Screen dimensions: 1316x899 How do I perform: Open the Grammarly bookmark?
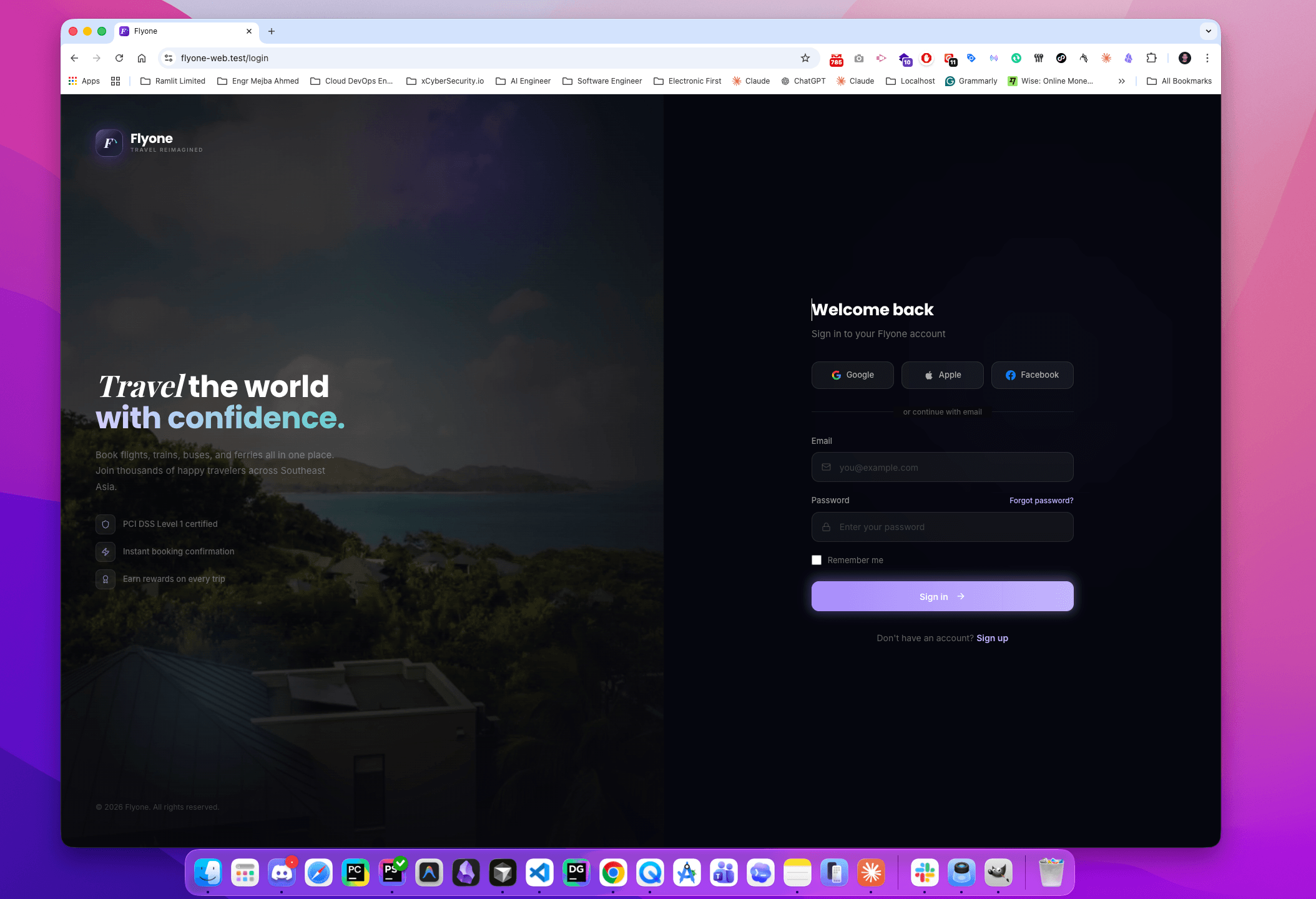(x=971, y=81)
